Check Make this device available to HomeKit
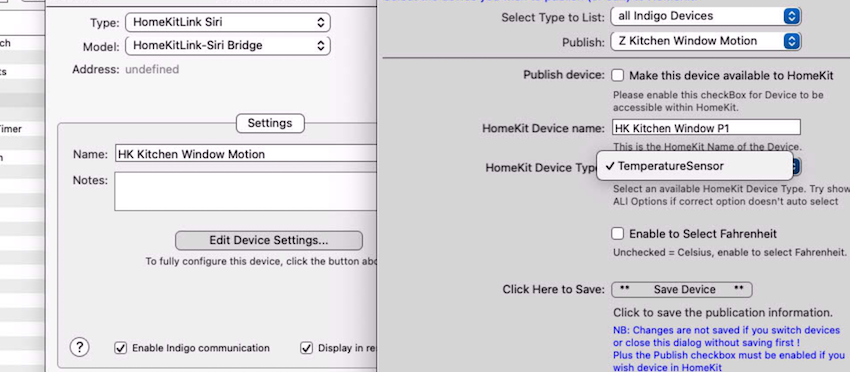Screen dimensions: 850x372 (617, 75)
